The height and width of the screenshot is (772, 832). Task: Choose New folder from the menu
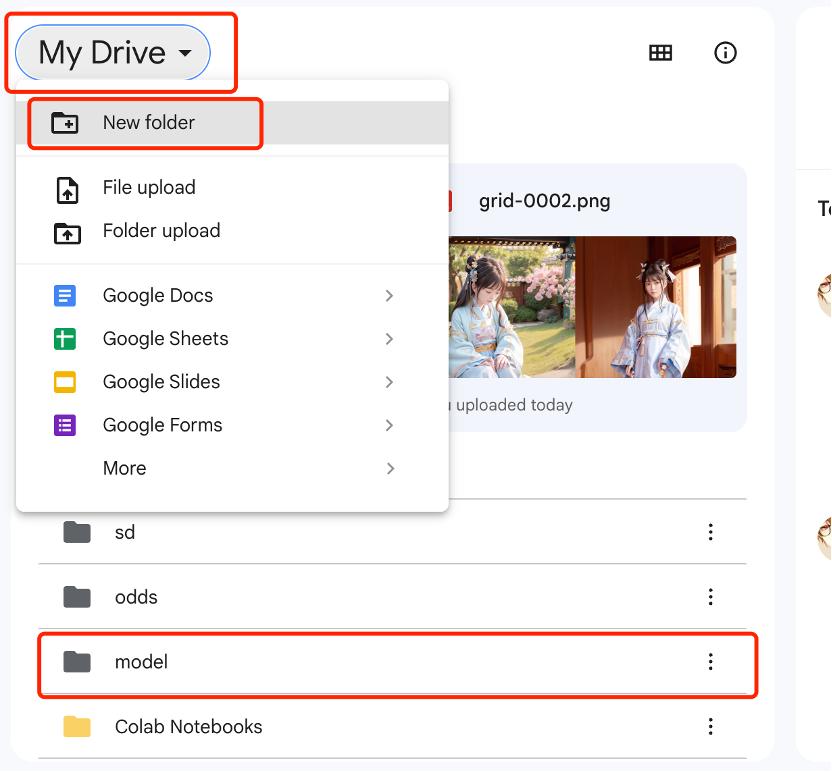[148, 123]
